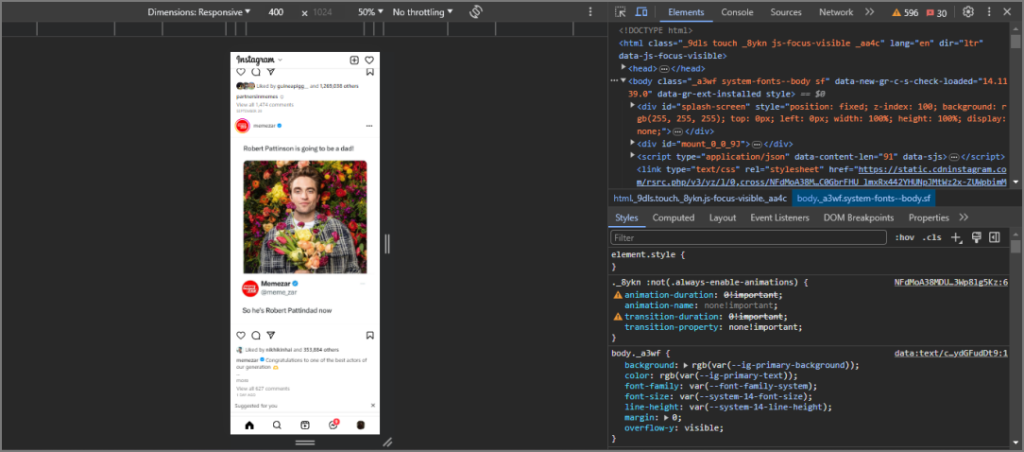This screenshot has height=452, width=1024.
Task: Rotate the device viewport orientation
Action: coord(475,12)
